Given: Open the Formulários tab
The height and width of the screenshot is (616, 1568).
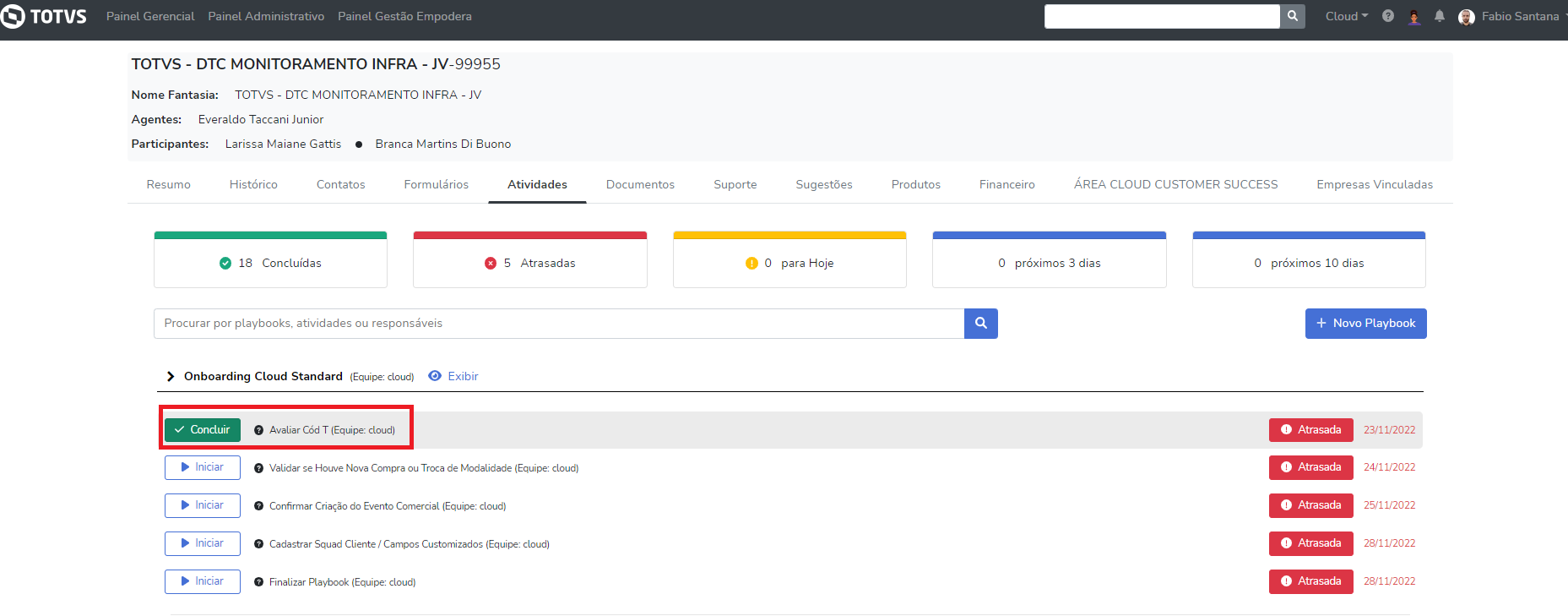Looking at the screenshot, I should [437, 184].
